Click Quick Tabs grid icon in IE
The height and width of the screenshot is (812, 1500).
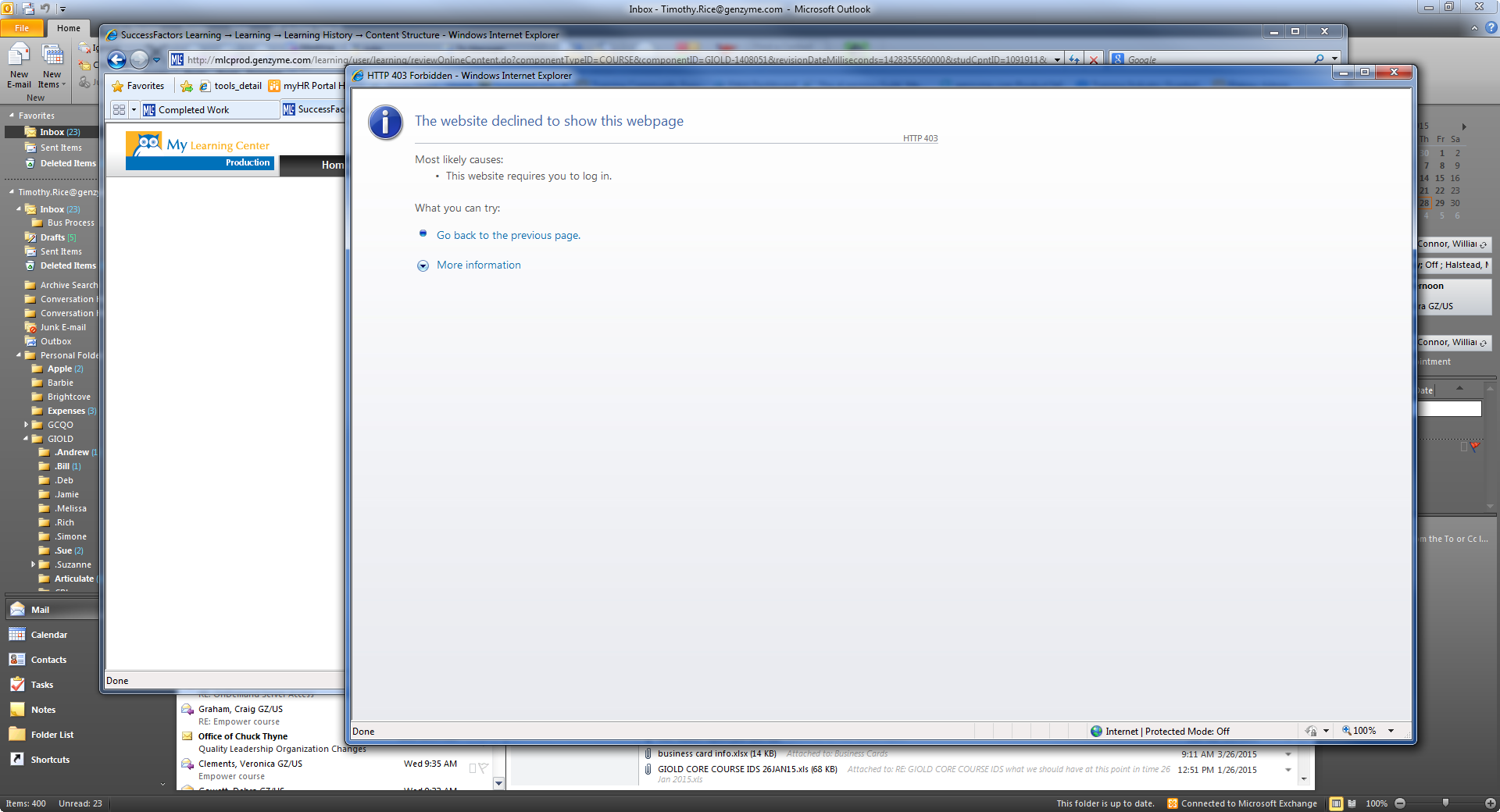(x=119, y=110)
